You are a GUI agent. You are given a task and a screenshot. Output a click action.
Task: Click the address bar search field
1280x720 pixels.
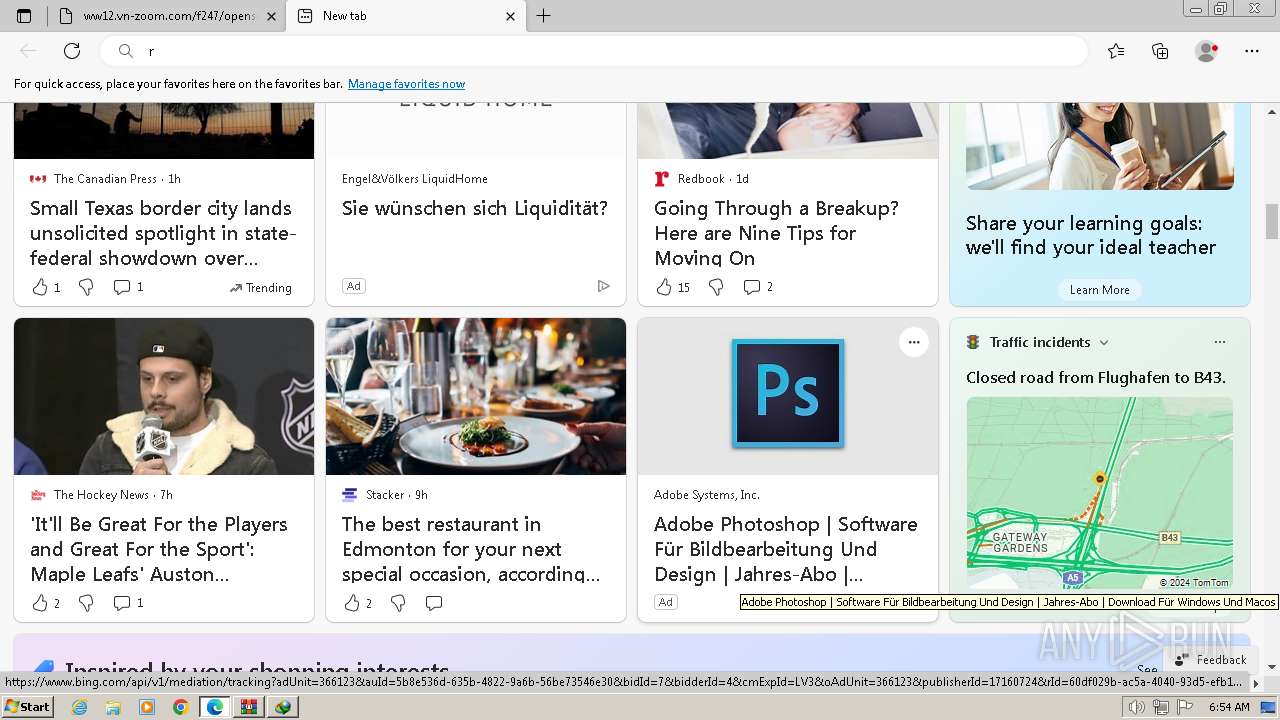click(x=596, y=51)
